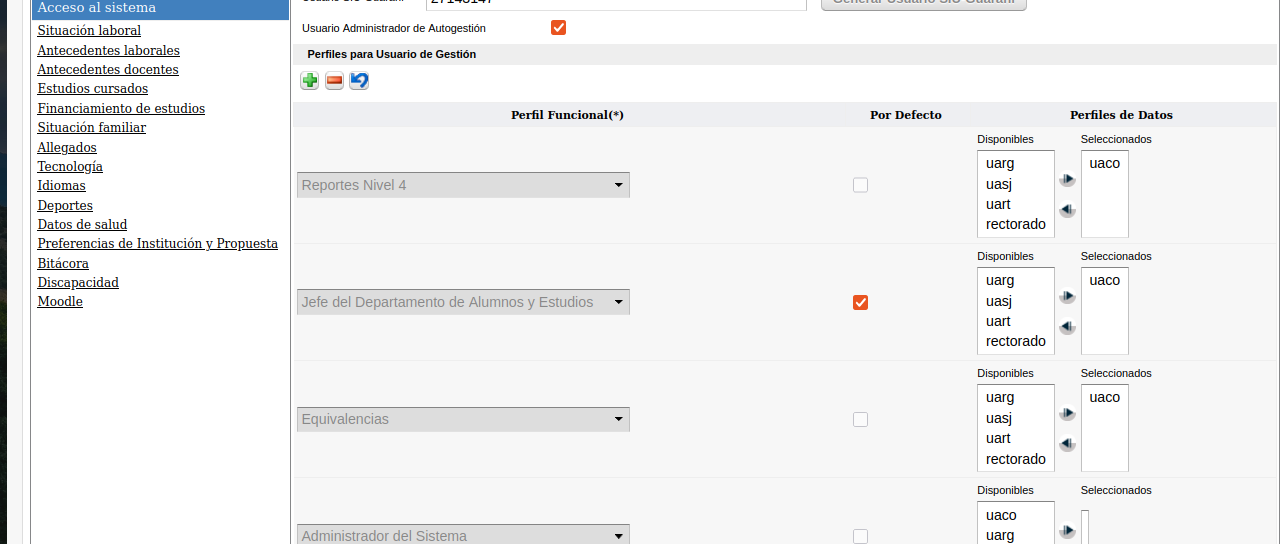Uncheck Usuario Administrador de Autogestión checkbox
The height and width of the screenshot is (544, 1282).
pyautogui.click(x=559, y=28)
